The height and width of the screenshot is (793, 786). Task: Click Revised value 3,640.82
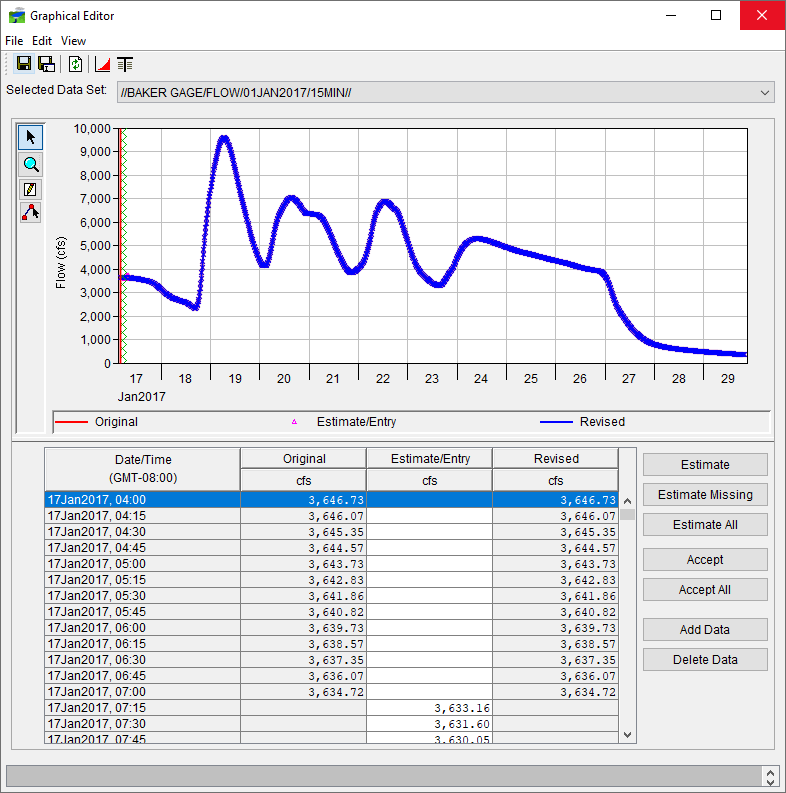[555, 612]
